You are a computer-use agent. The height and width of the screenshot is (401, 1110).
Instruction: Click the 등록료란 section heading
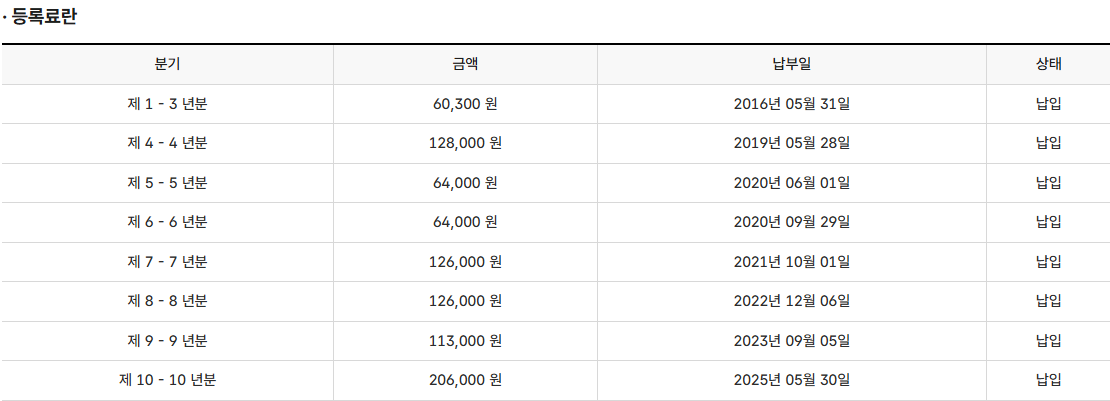click(43, 17)
